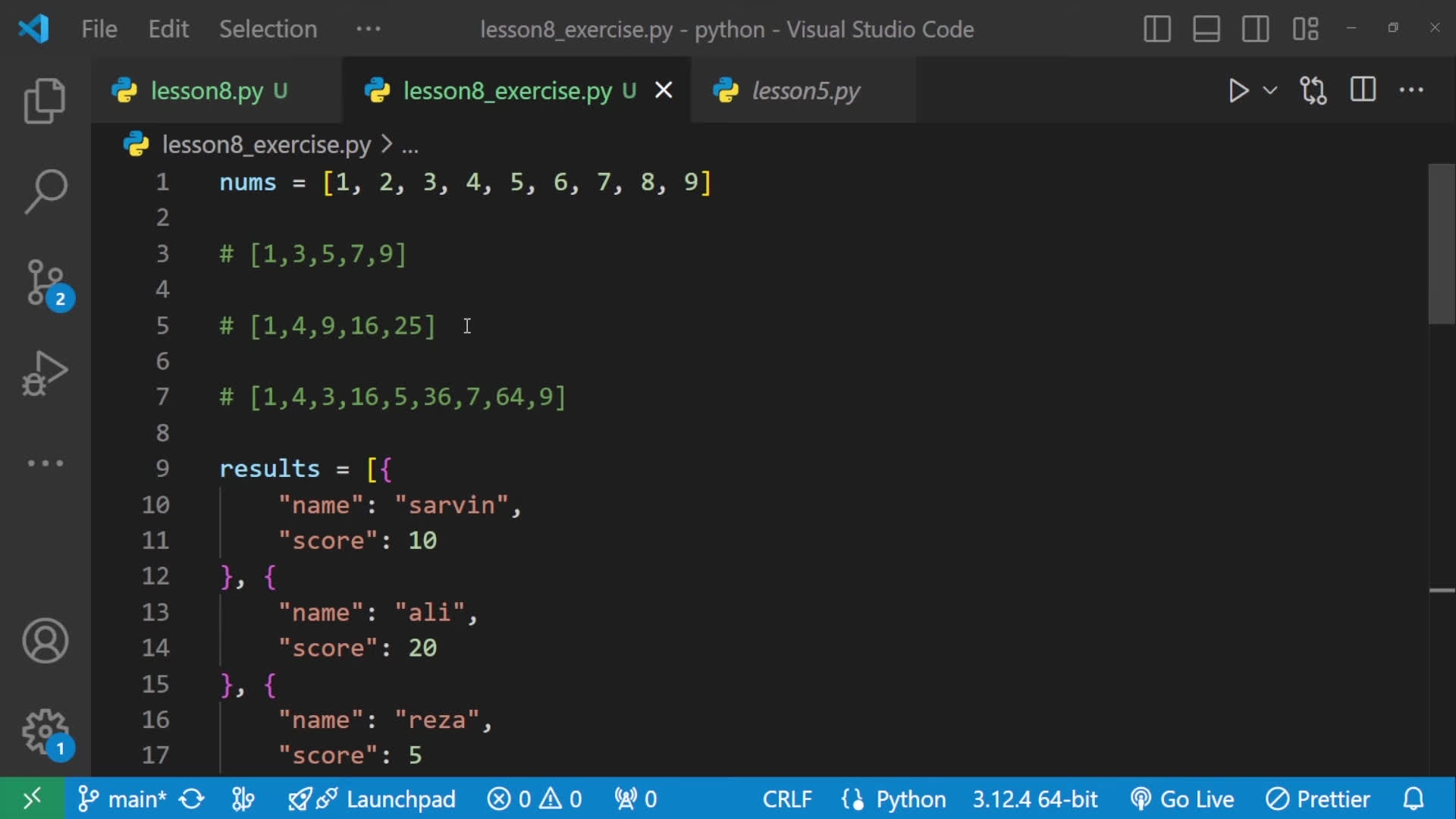Change the CRLF end of line sequence
The height and width of the screenshot is (819, 1456).
point(787,799)
